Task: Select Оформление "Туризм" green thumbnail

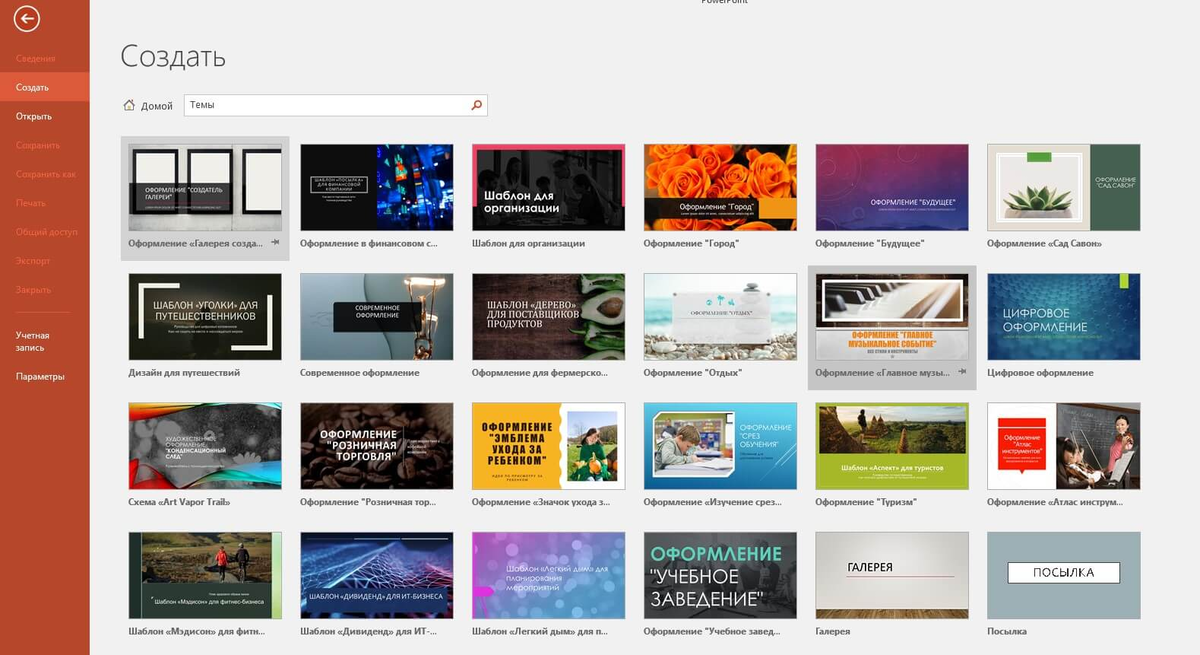Action: [x=892, y=446]
